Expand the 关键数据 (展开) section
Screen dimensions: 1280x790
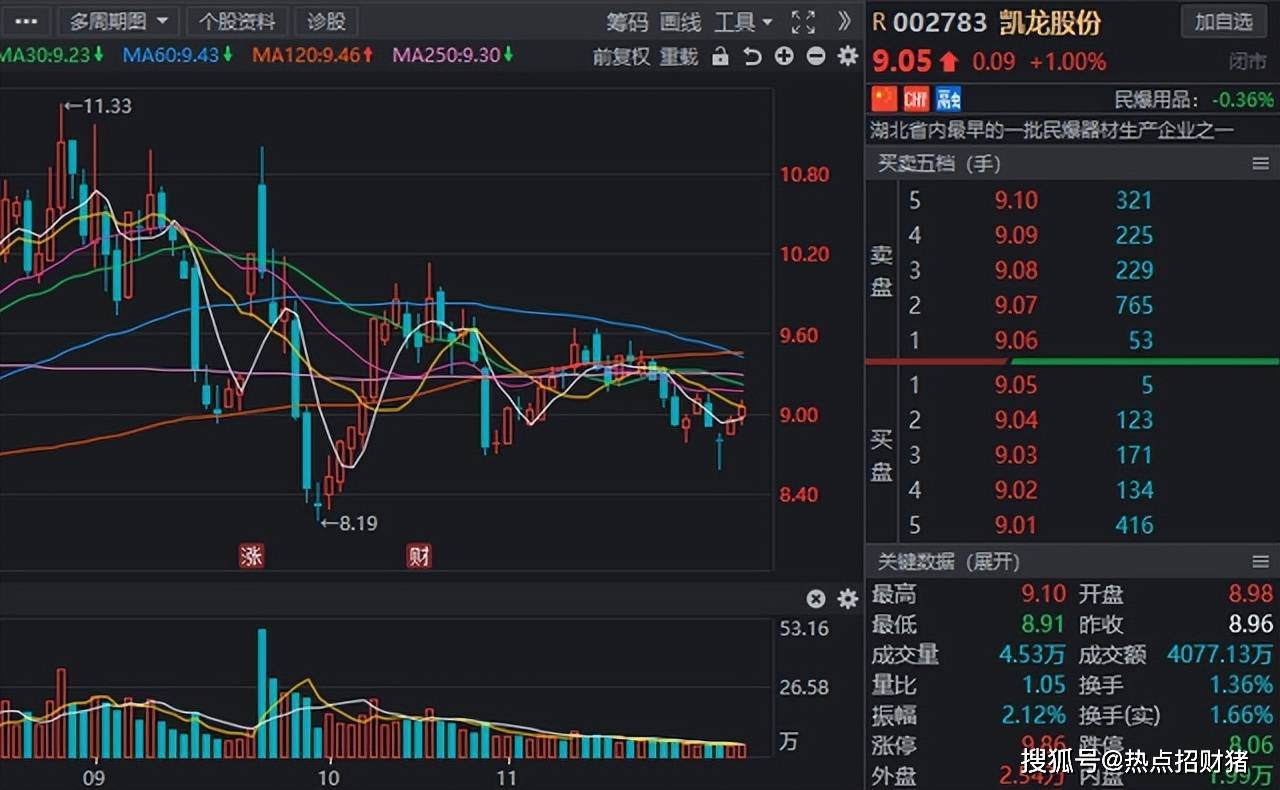click(949, 562)
